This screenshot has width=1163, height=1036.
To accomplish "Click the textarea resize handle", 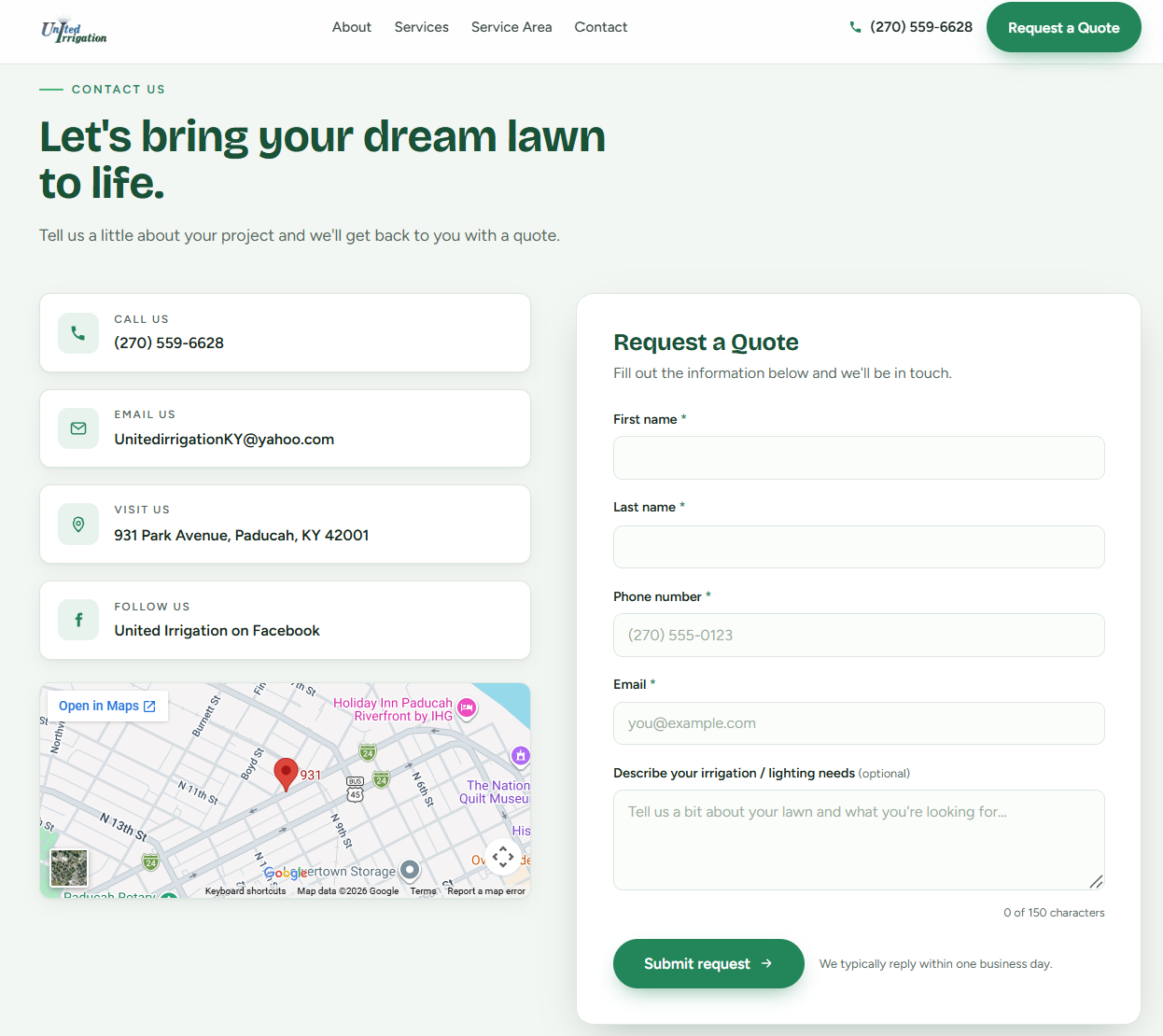I will 1097,882.
